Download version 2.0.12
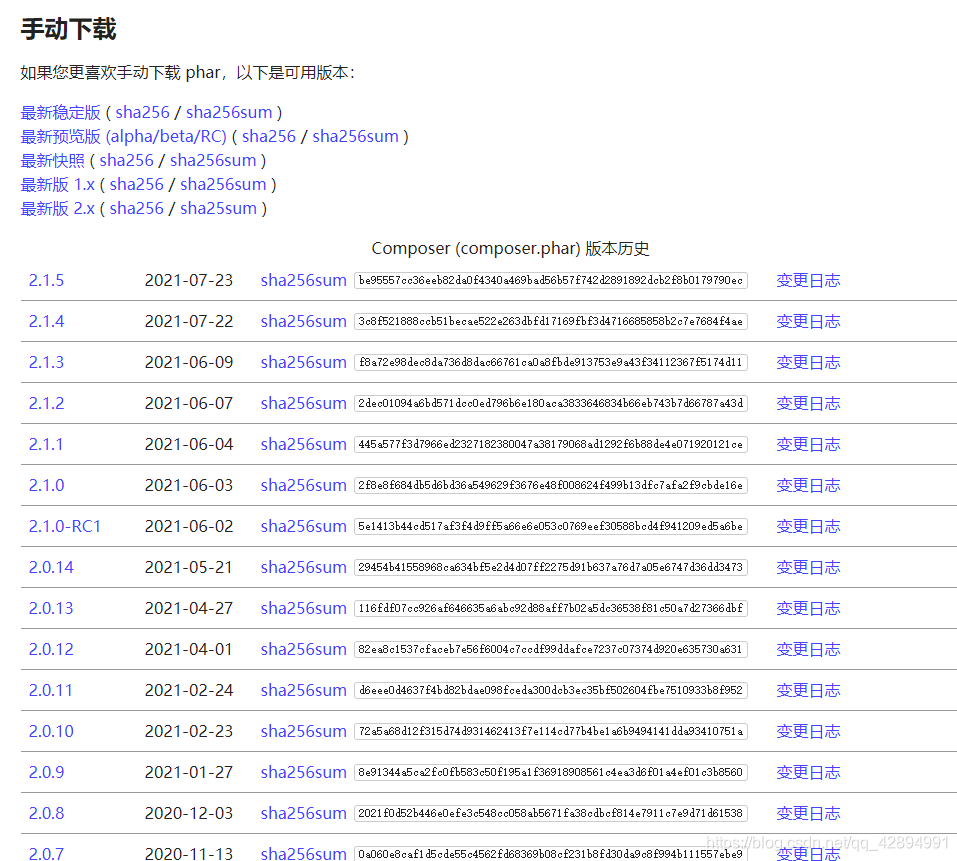957x861 pixels. pyautogui.click(x=51, y=649)
